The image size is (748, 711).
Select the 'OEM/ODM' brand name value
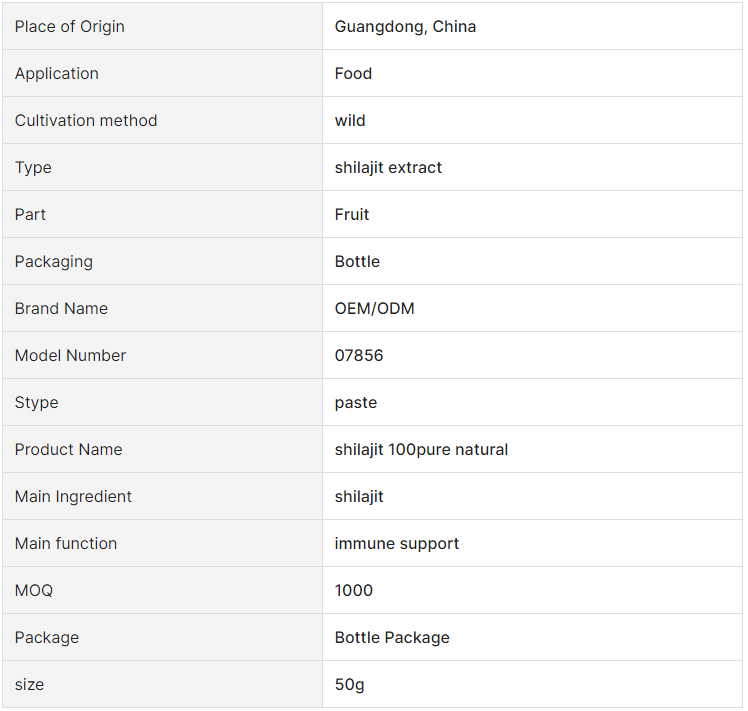click(x=374, y=309)
